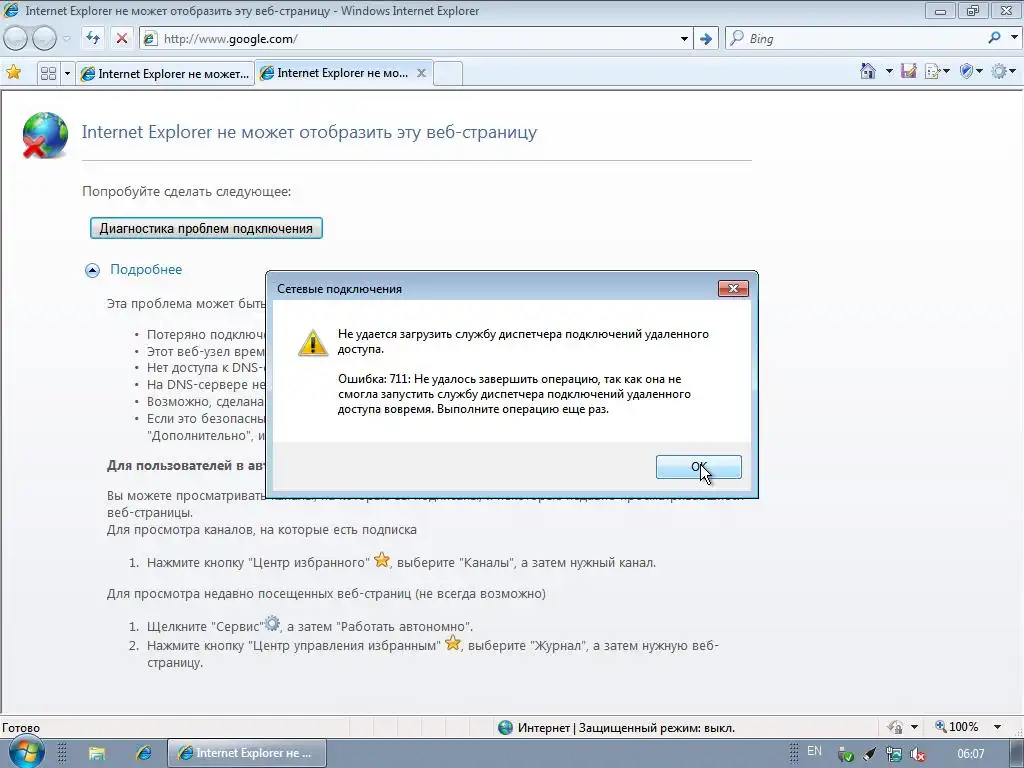Click the Диагностика проблем подключения button

(206, 229)
